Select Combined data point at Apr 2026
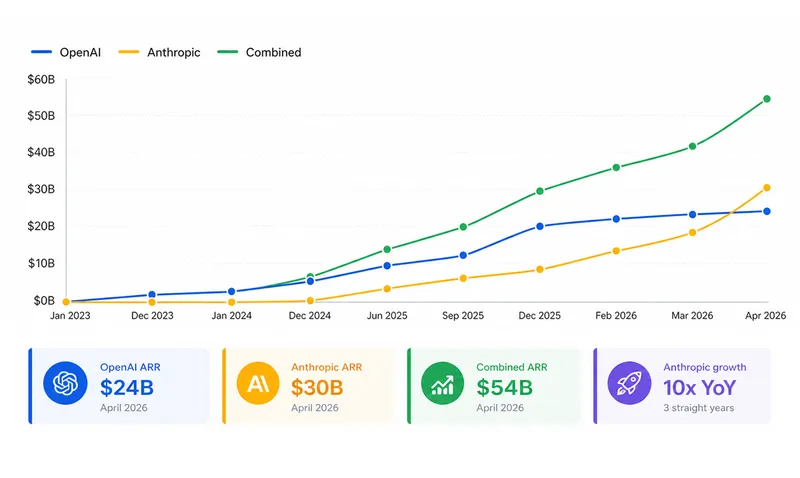The image size is (800, 478). [x=766, y=99]
